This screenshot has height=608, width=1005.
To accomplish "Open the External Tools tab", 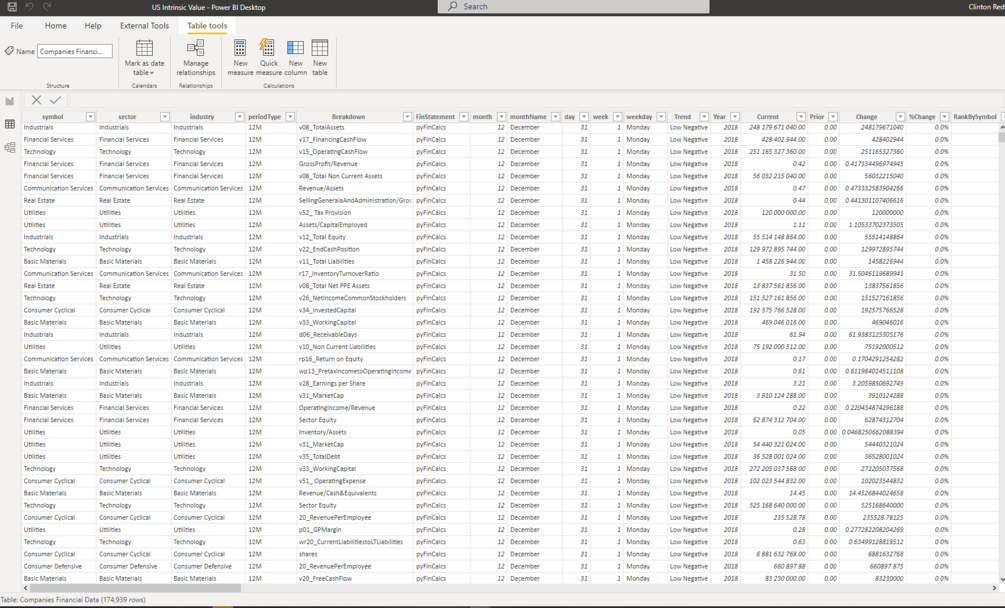I will [x=144, y=26].
